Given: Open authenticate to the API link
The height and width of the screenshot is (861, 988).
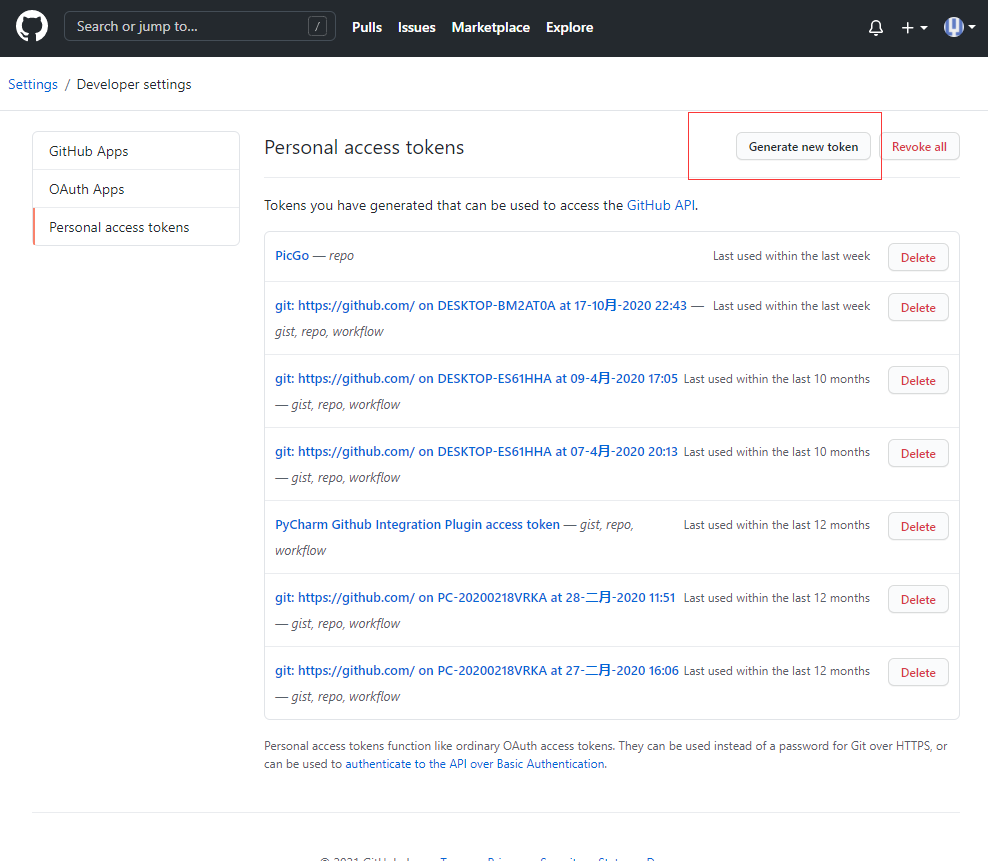Looking at the screenshot, I should (475, 764).
